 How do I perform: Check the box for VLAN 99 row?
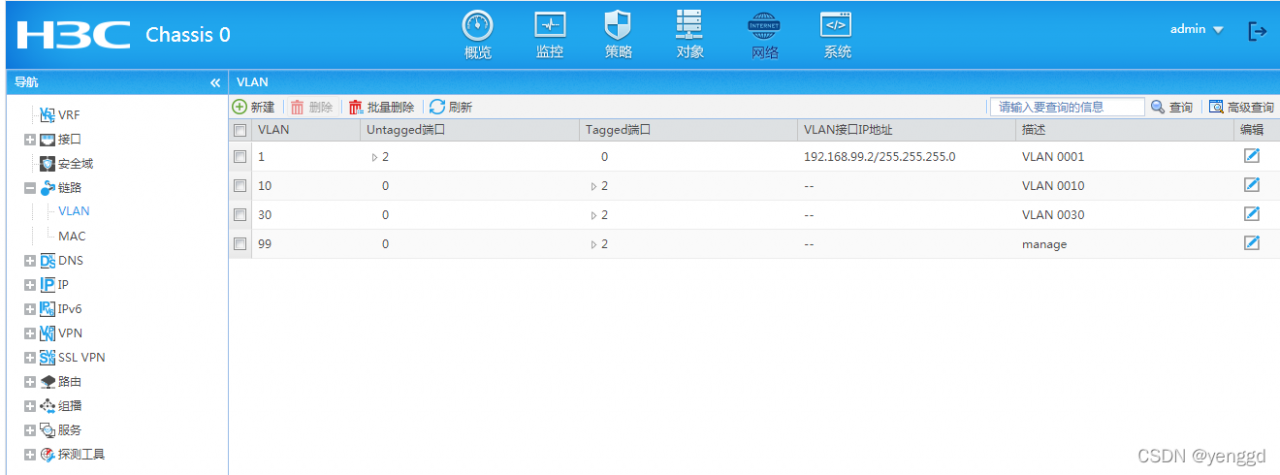click(239, 244)
